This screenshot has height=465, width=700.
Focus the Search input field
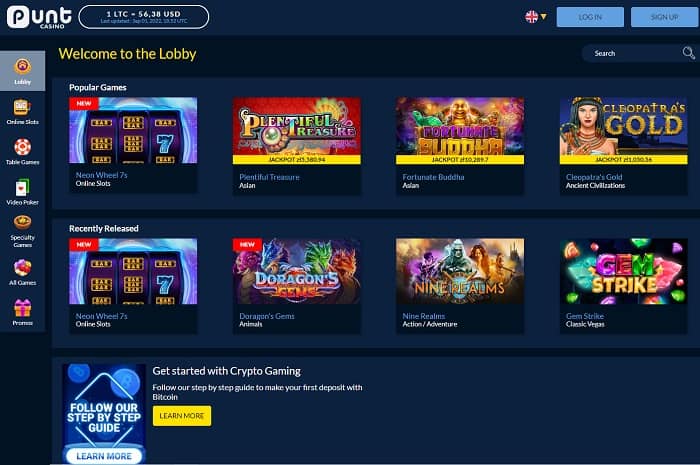pos(634,53)
